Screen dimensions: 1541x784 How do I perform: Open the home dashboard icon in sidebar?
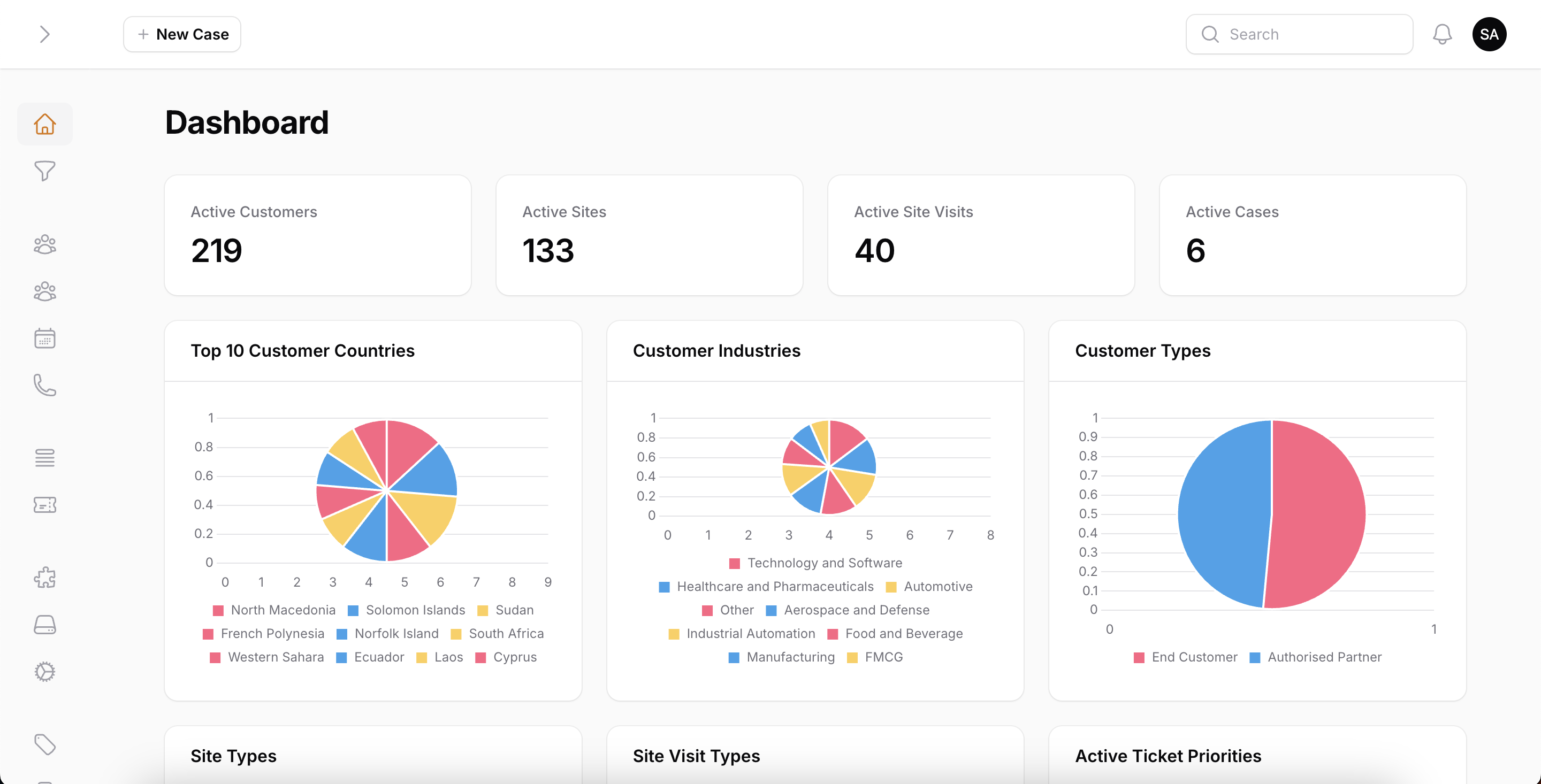(x=45, y=124)
